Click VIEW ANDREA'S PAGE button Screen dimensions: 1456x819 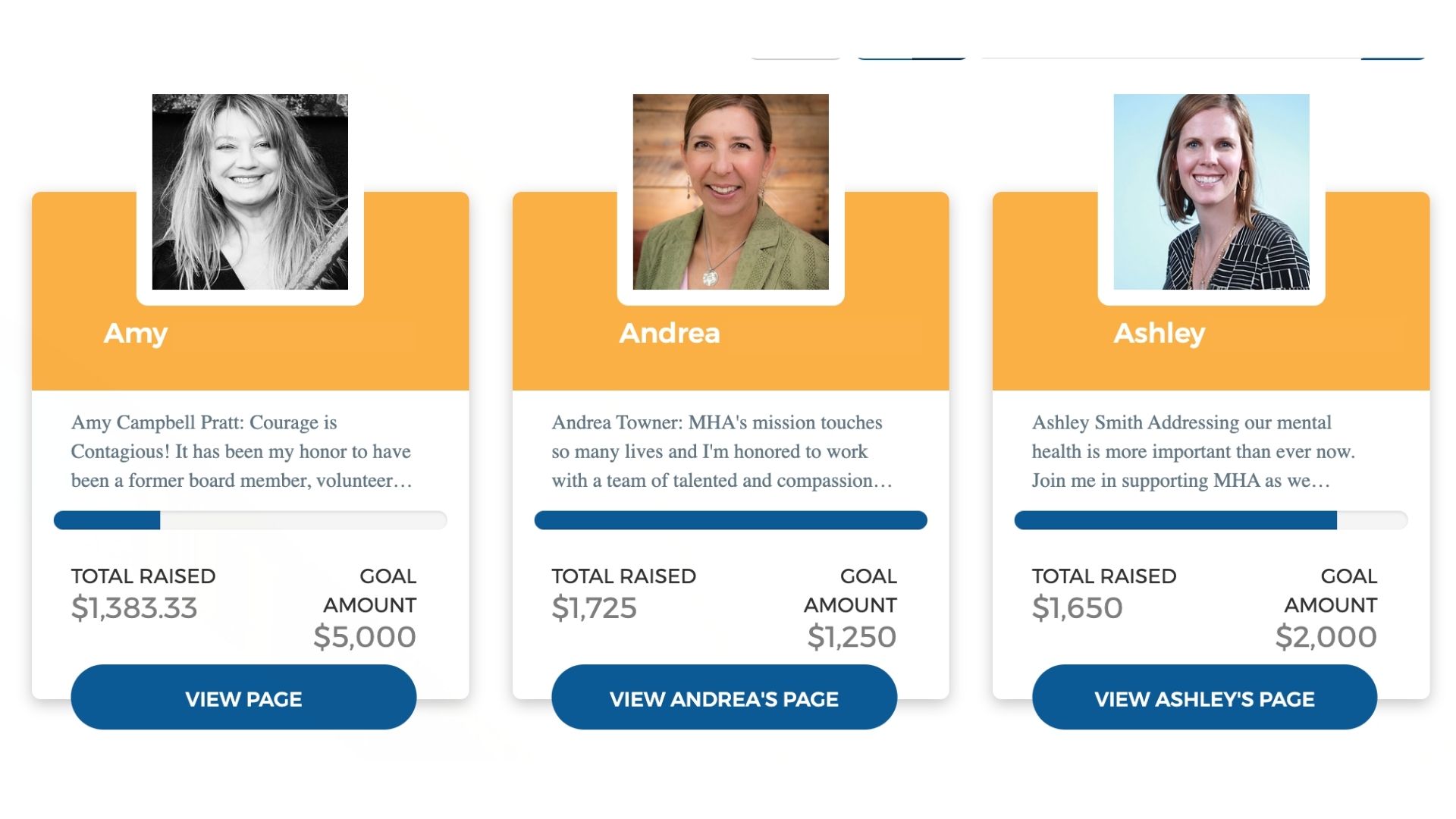click(724, 698)
